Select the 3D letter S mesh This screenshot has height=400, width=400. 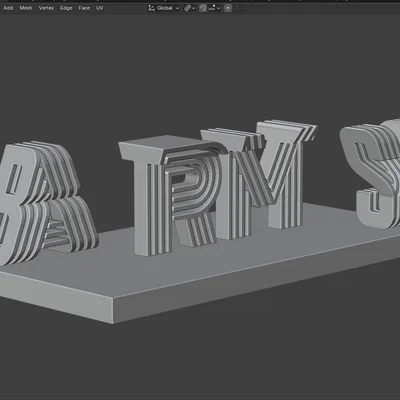pos(373,173)
